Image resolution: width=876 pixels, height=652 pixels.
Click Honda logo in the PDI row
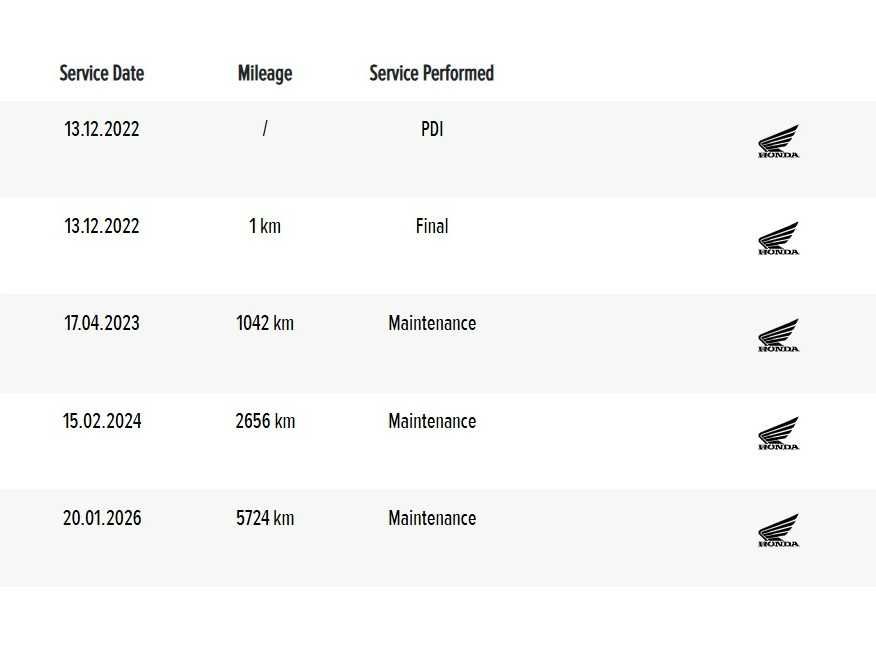pos(778,142)
